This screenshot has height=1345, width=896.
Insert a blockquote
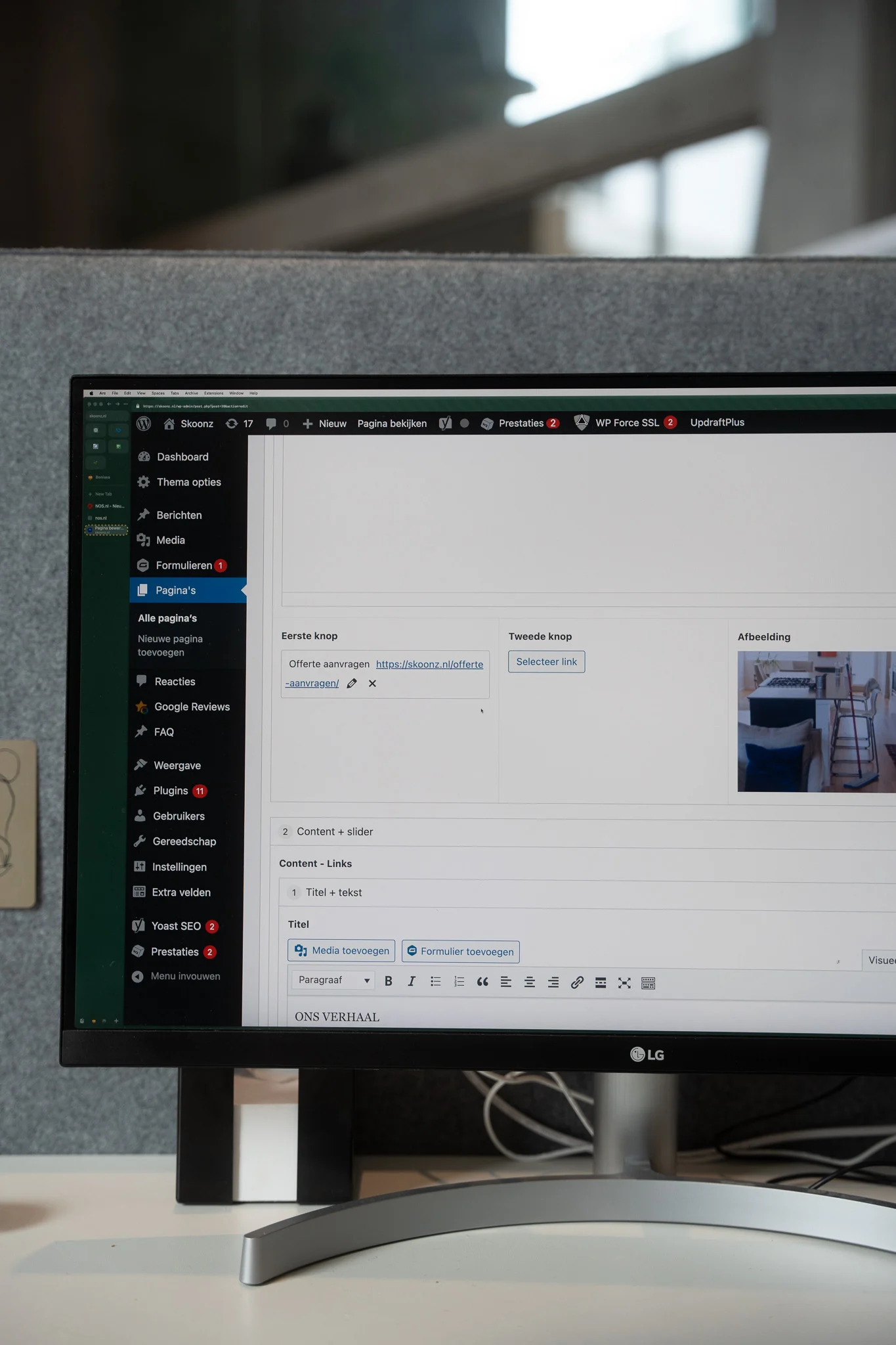point(482,982)
